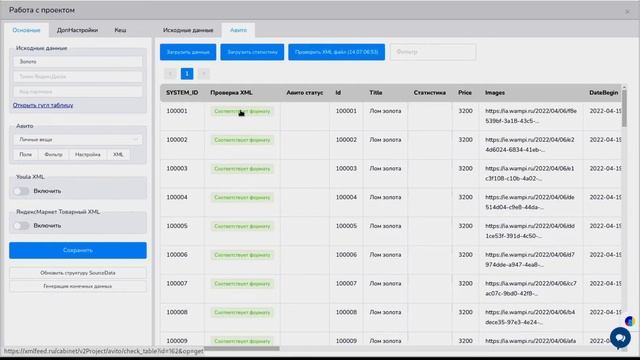This screenshot has width=640, height=360.
Task: Click the vertical table scrollbar
Action: 624,108
